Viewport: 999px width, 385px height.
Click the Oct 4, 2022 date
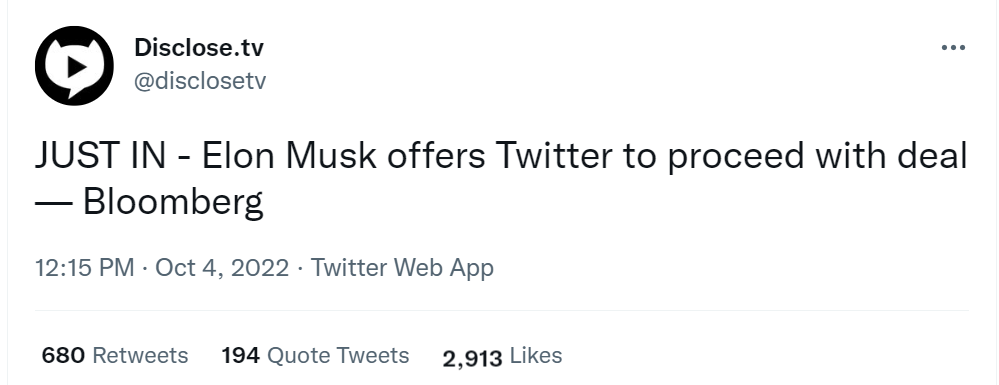click(x=222, y=268)
